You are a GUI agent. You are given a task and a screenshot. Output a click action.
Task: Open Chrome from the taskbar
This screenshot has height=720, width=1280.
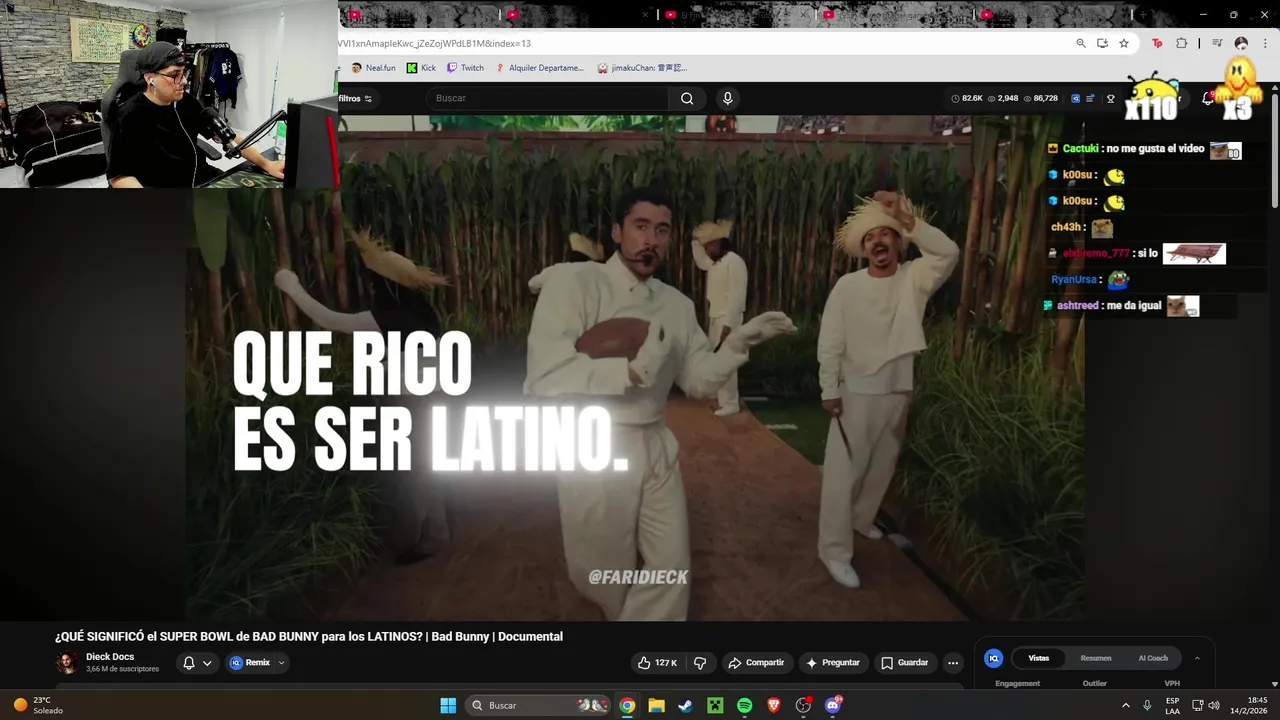[627, 705]
